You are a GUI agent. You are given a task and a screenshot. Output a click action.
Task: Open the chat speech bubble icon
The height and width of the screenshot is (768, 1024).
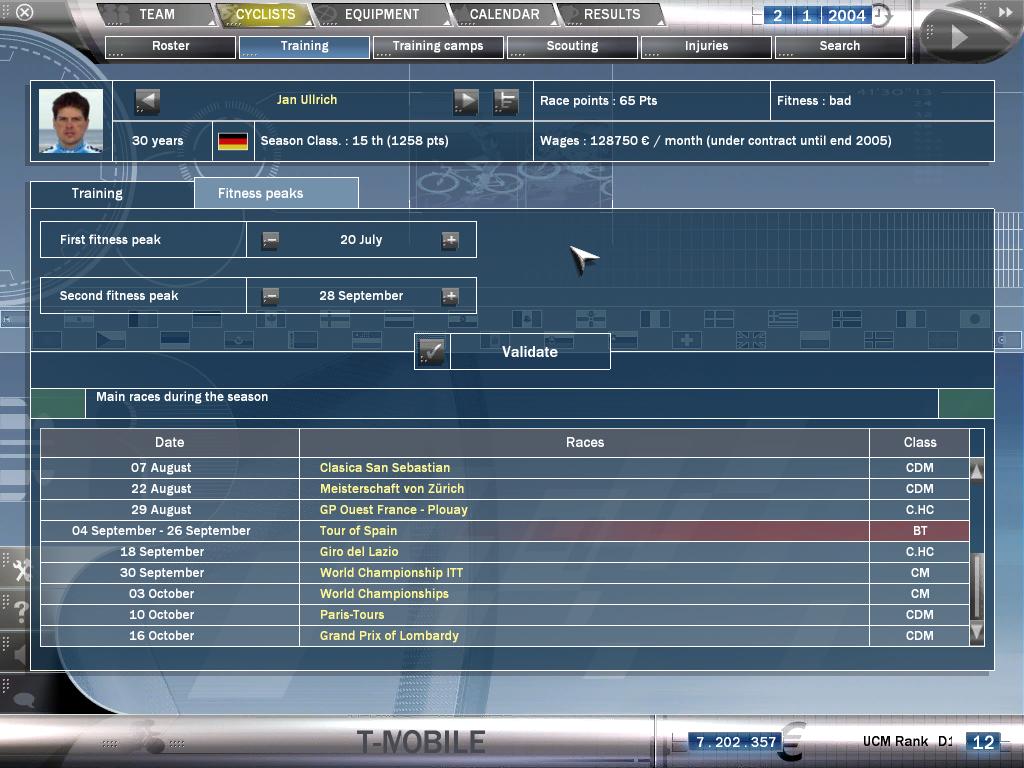point(22,699)
